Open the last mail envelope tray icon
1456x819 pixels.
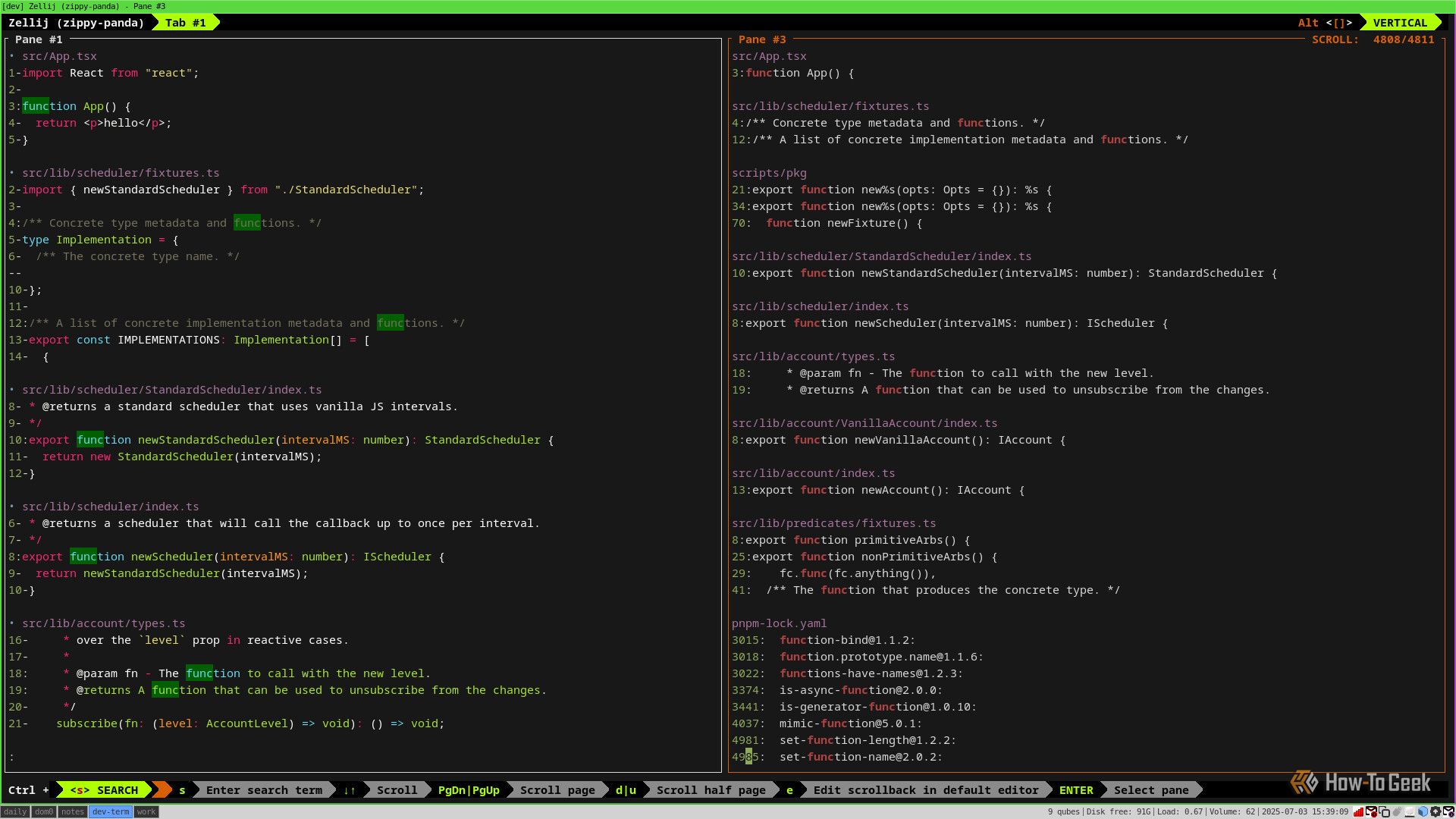(1448, 811)
